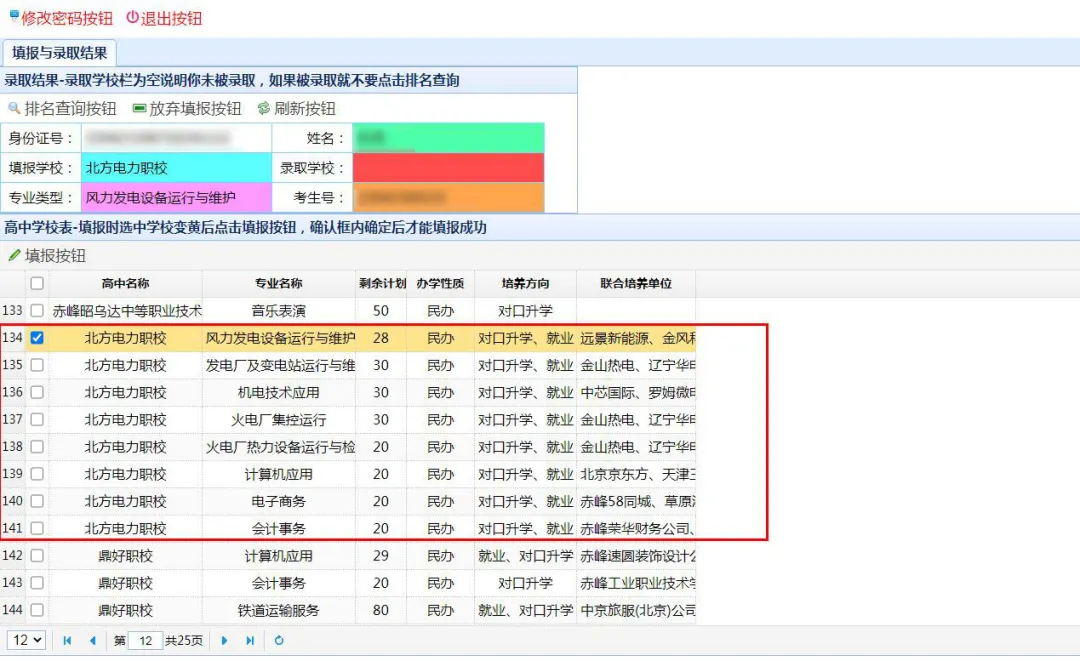
Task: Click the 剩余计划 column header
Action: coord(382,283)
